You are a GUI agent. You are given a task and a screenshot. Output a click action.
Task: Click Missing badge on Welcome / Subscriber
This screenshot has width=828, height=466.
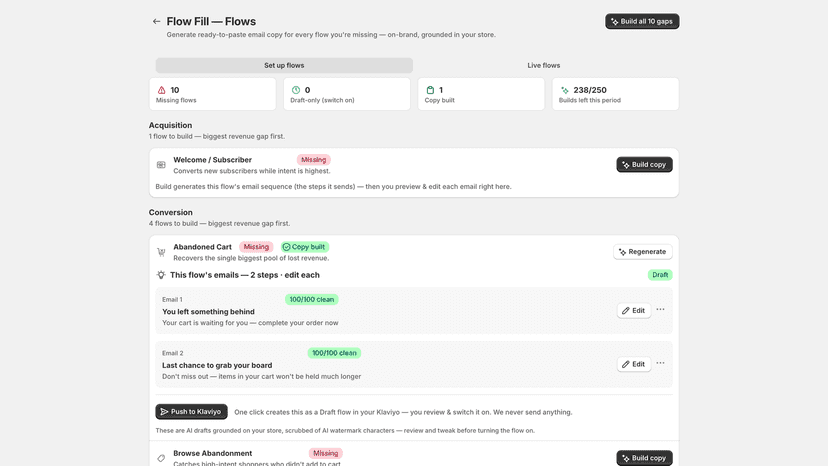313,160
